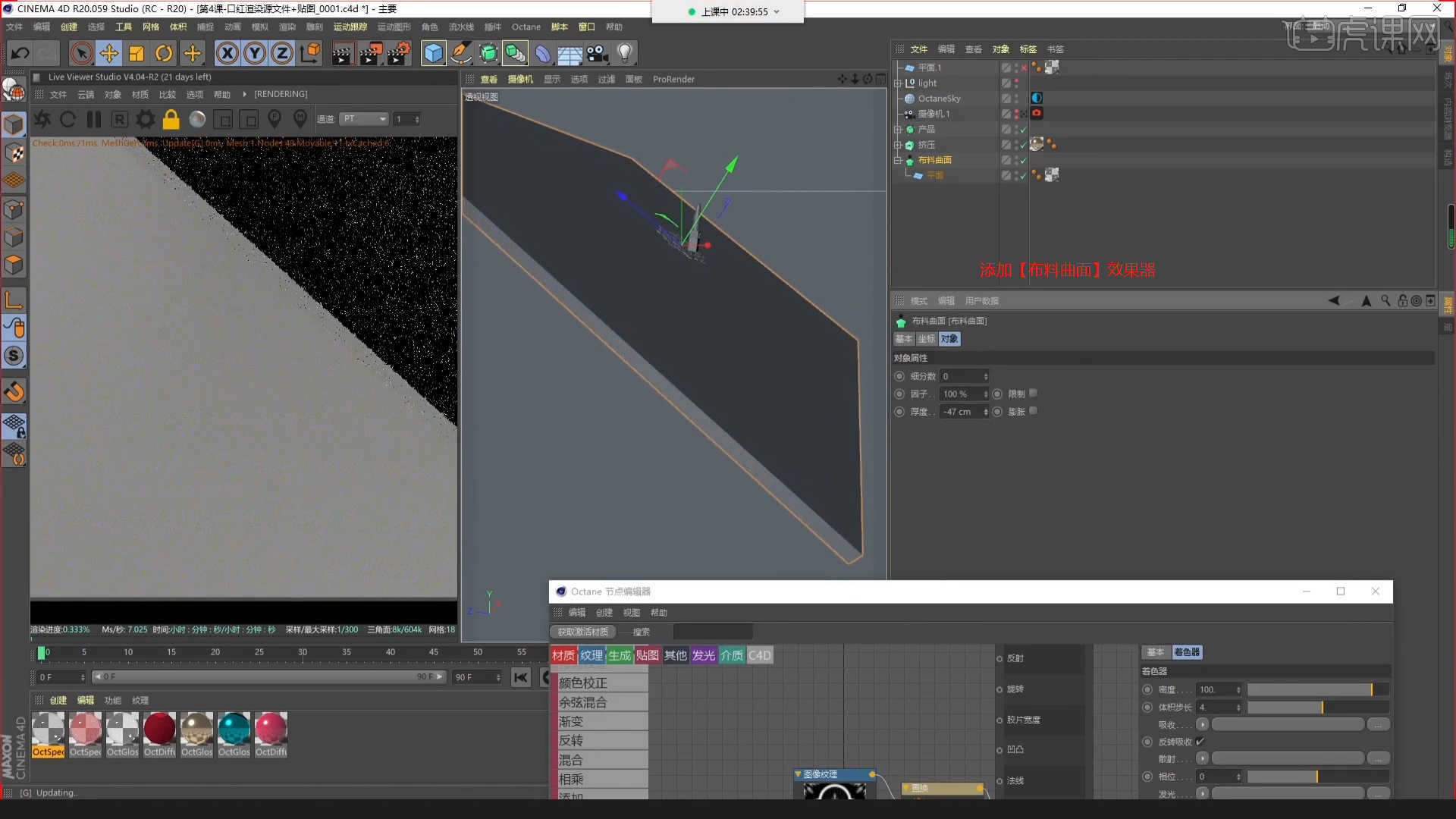Image resolution: width=1456 pixels, height=819 pixels.
Task: Click the 密度 slider in shader panel
Action: click(x=1318, y=689)
